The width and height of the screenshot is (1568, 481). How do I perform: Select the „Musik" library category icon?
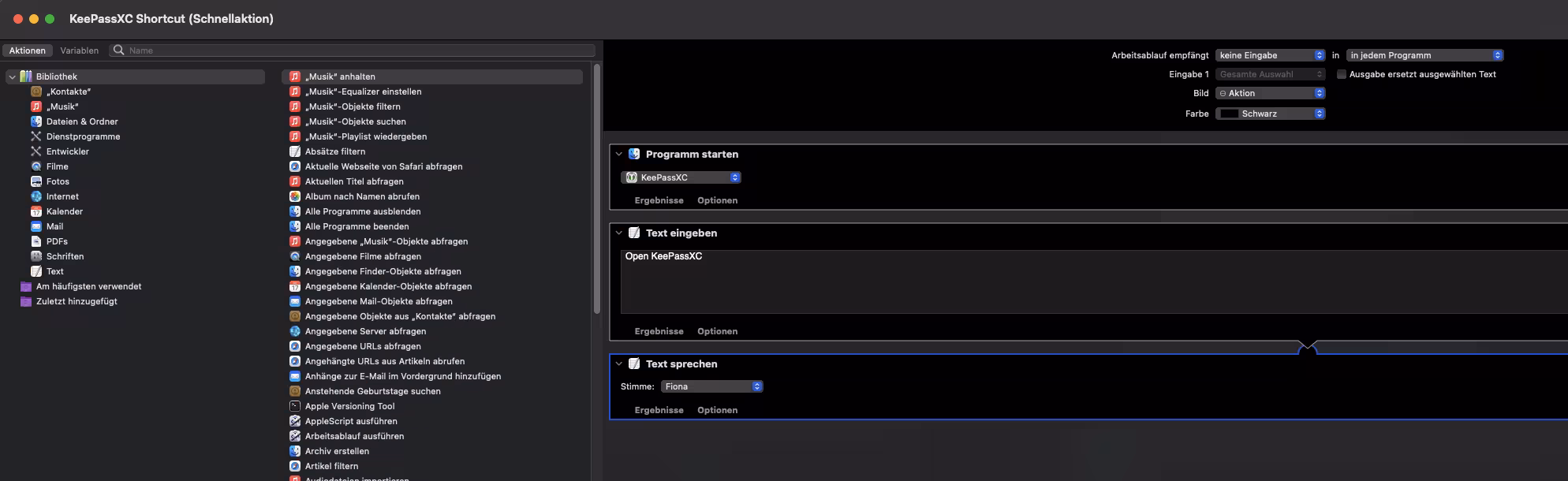tap(36, 106)
